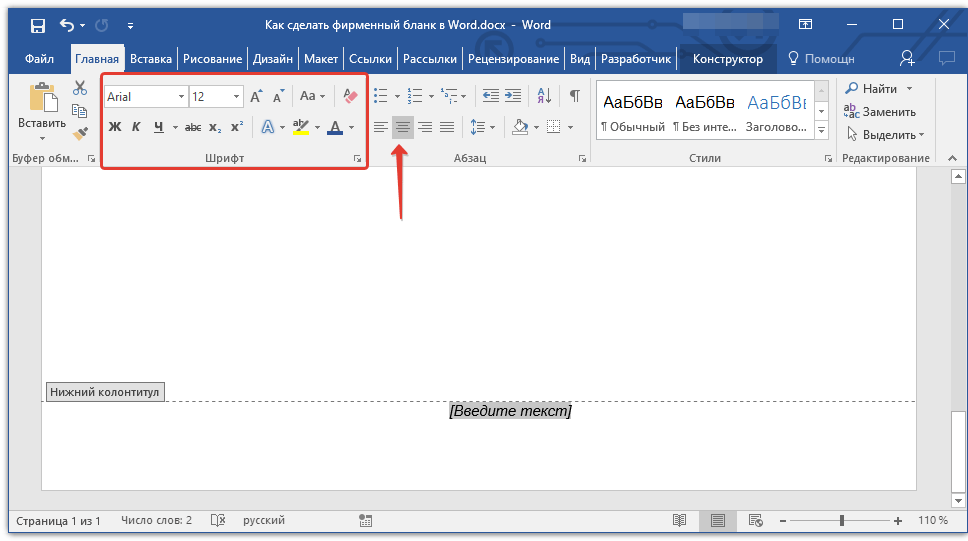This screenshot has height=541, width=968.
Task: Click the Clear All Formatting eraser icon
Action: [x=350, y=96]
